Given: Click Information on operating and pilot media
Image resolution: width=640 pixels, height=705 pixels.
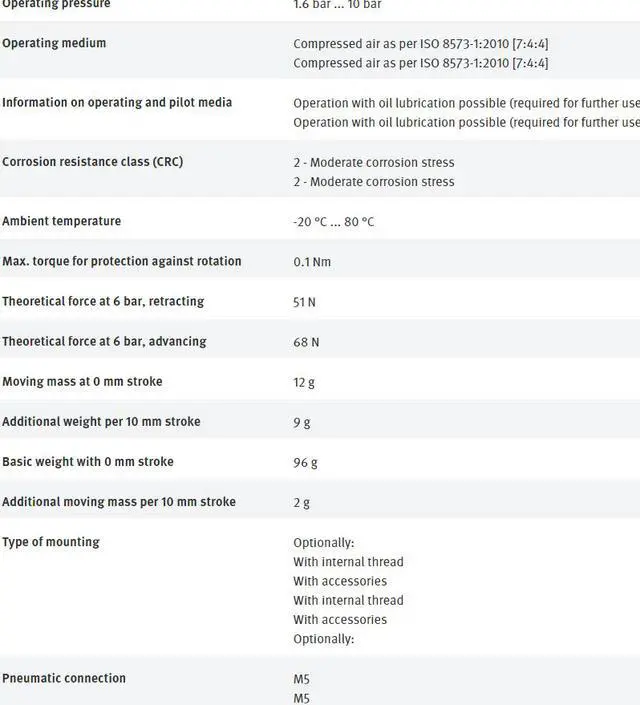Looking at the screenshot, I should [117, 102].
